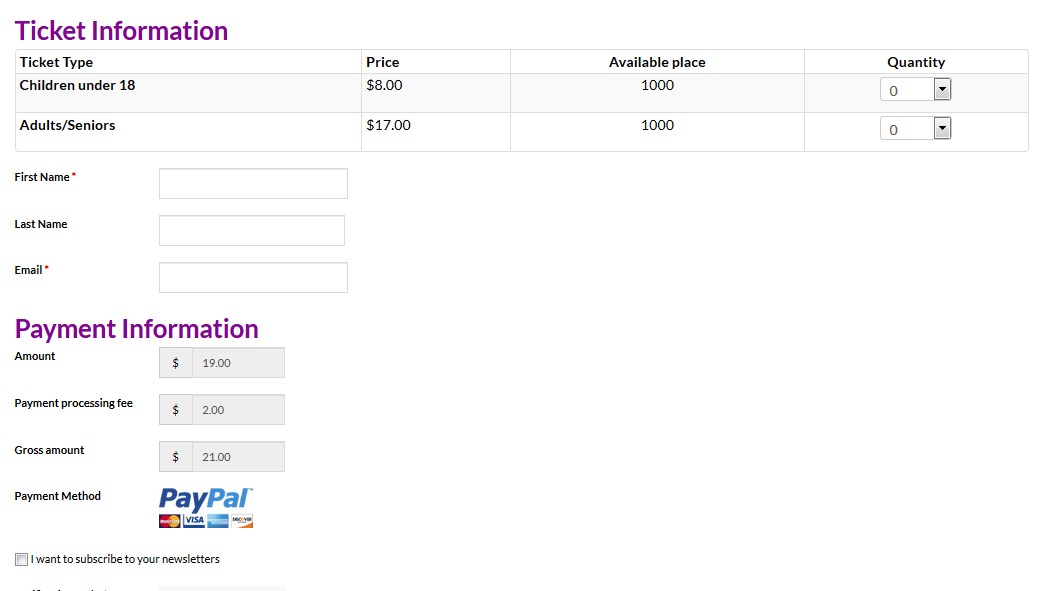
Task: Click the Payment Information heading
Action: pos(137,329)
